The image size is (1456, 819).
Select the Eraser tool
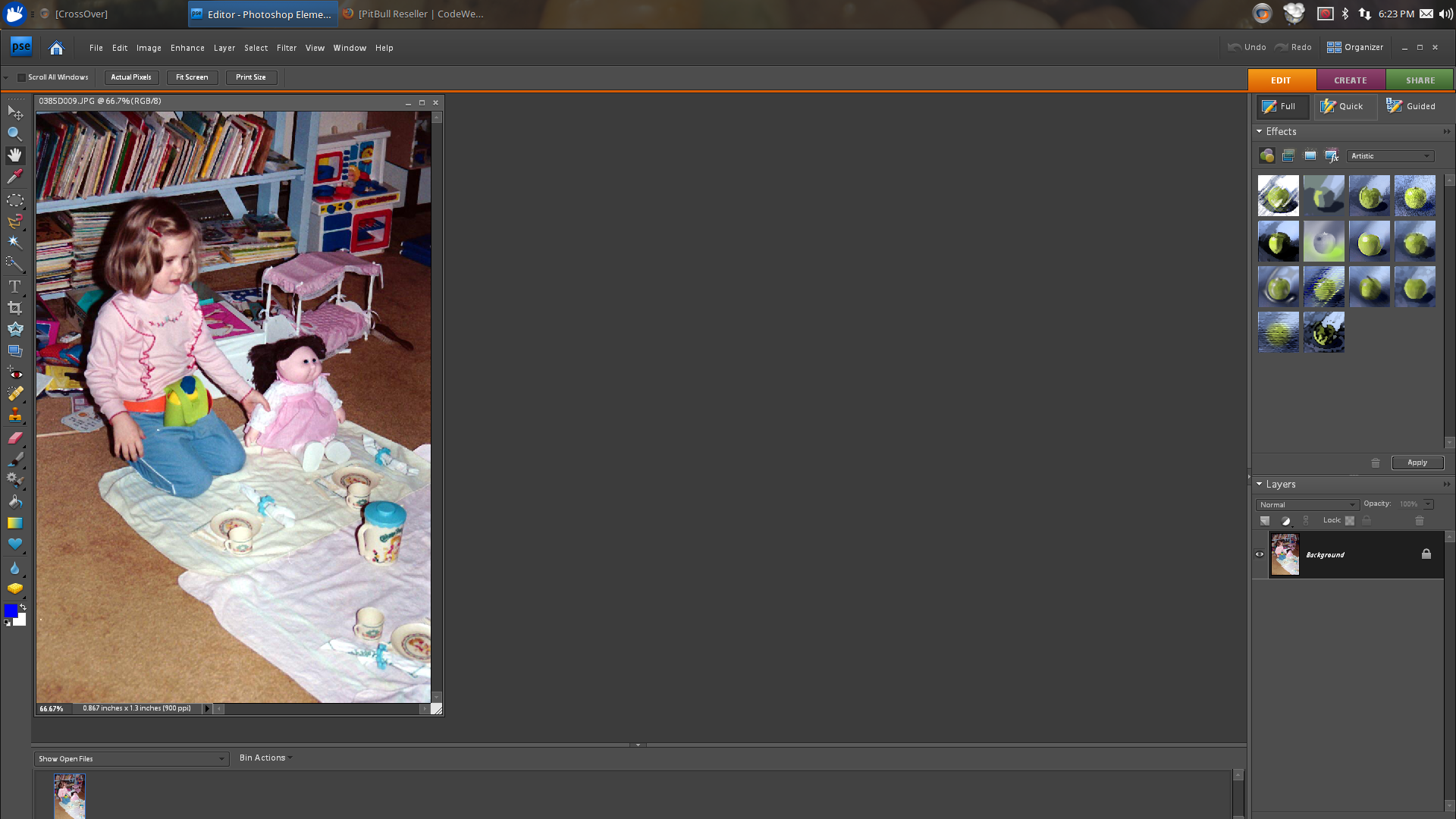click(x=15, y=438)
